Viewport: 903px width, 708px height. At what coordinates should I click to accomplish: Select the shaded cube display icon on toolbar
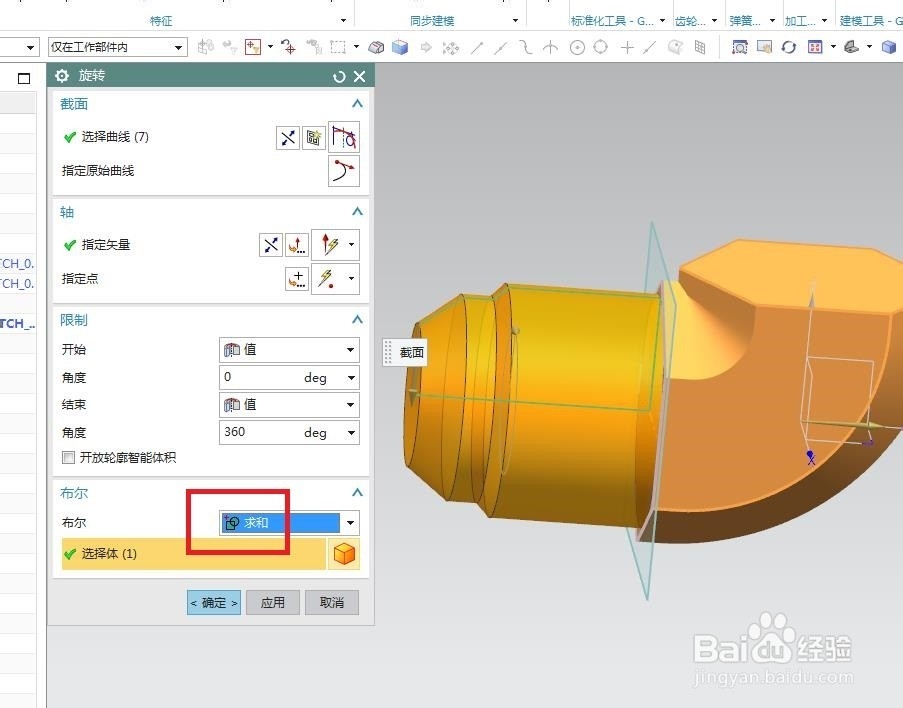(x=889, y=46)
